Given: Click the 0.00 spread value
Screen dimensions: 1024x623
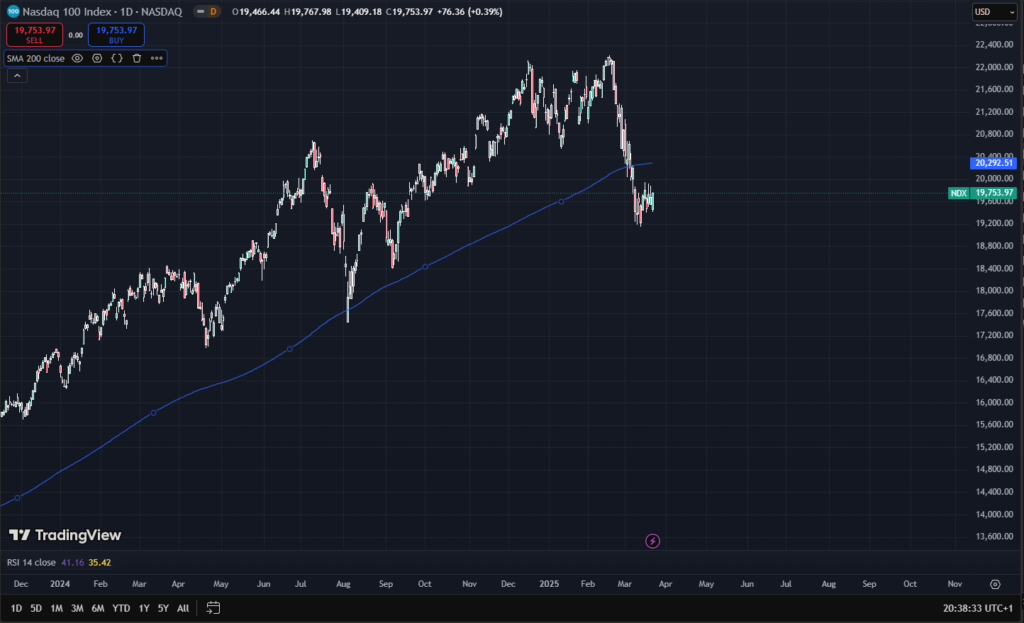Looking at the screenshot, I should coord(76,35).
